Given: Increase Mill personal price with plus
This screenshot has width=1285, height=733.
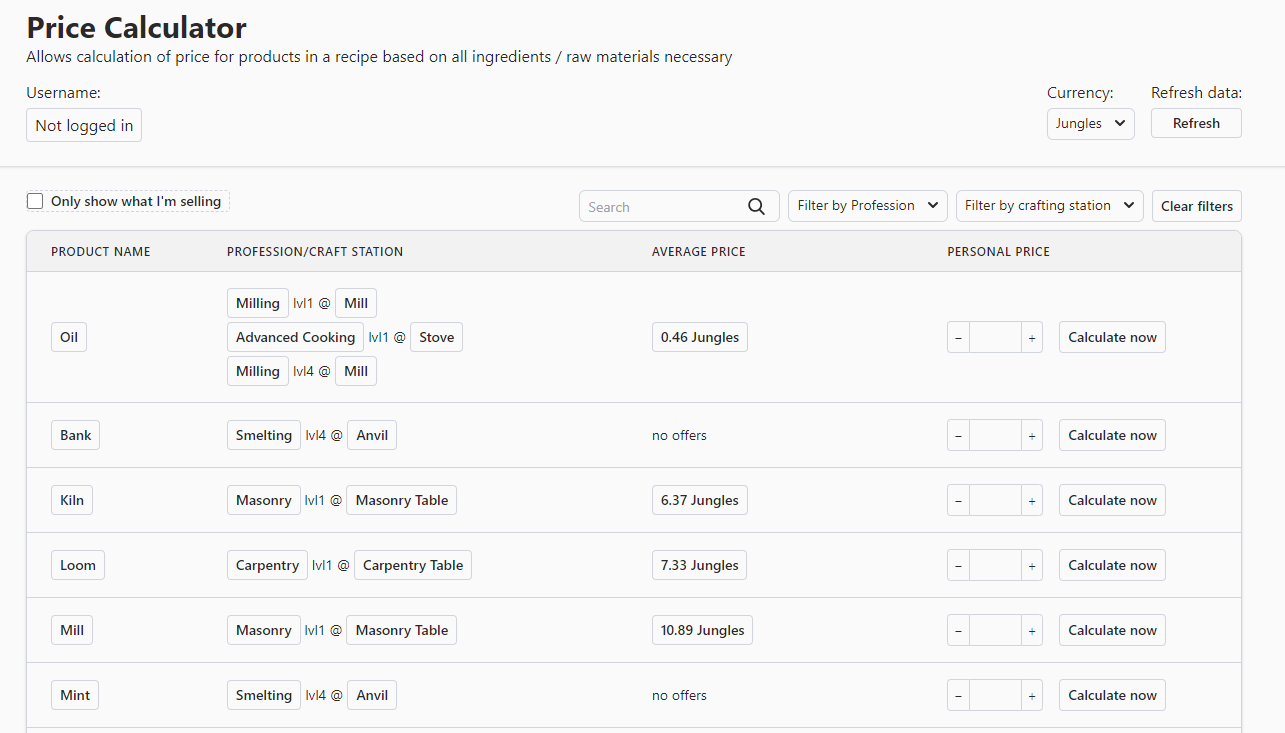Looking at the screenshot, I should click(x=1032, y=631).
